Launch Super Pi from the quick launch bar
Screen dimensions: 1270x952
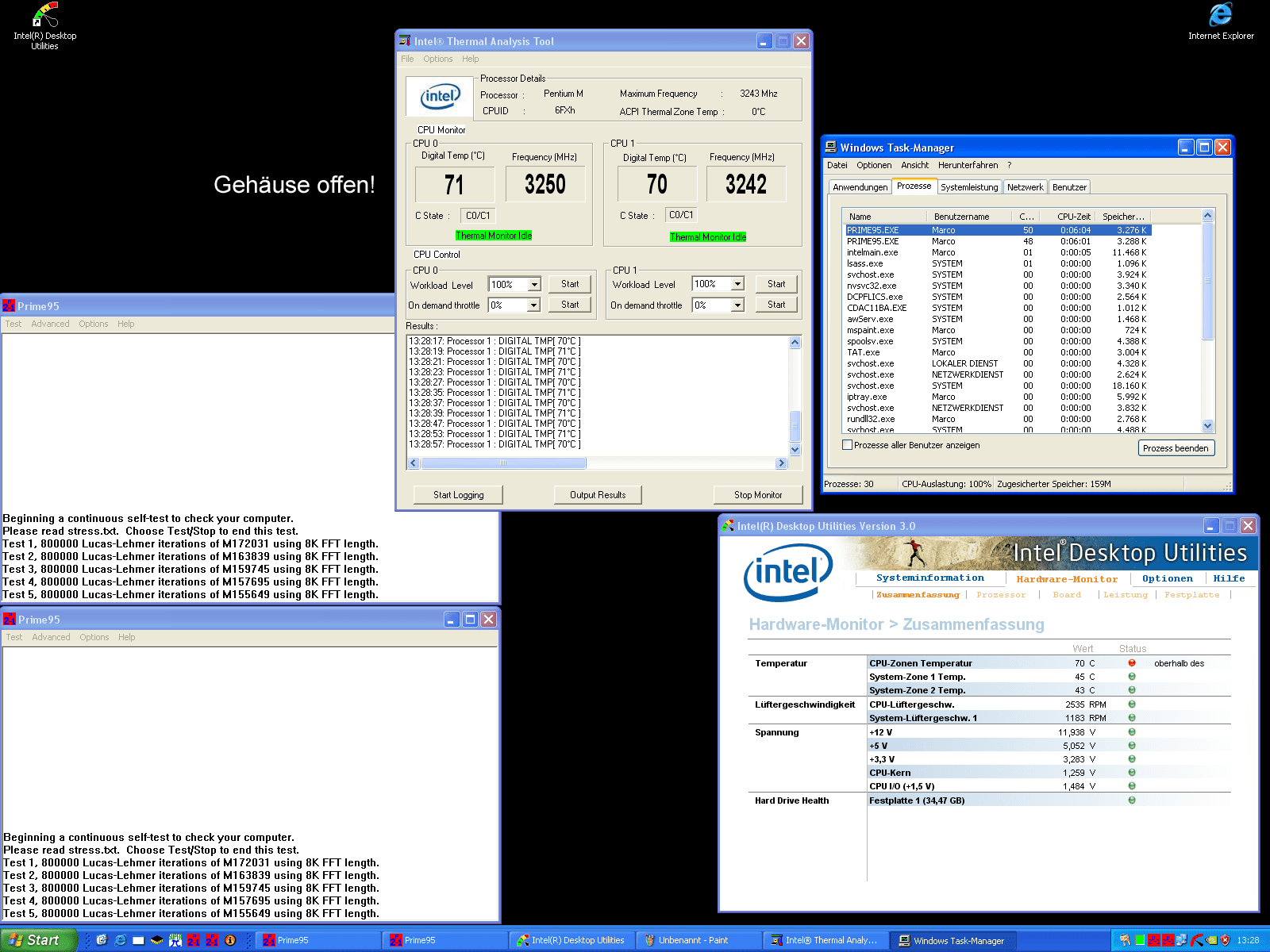click(175, 940)
